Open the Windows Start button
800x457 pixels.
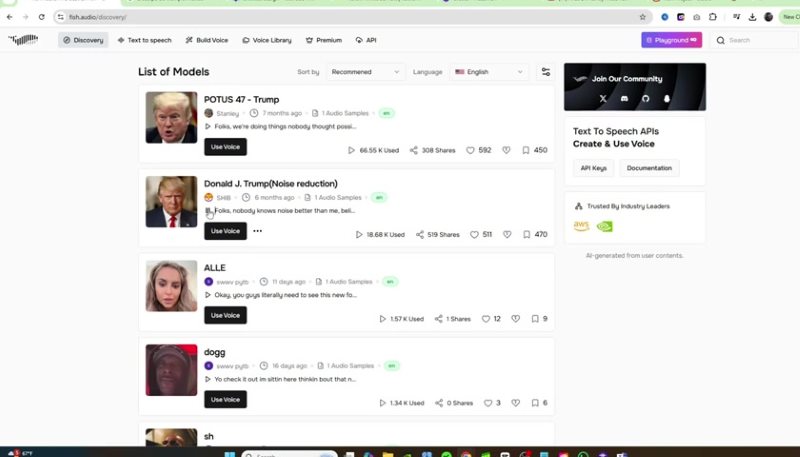click(x=230, y=454)
